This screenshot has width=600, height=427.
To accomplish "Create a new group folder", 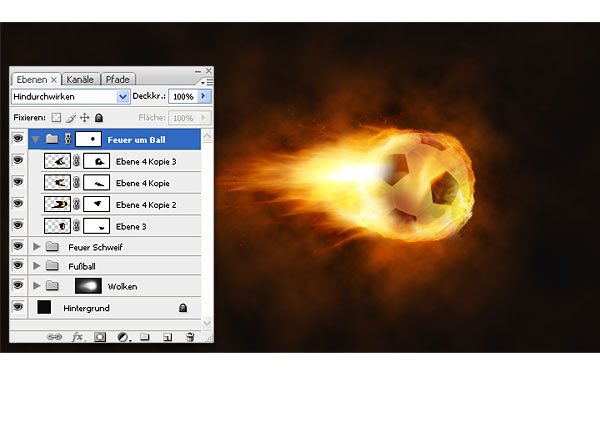I will (x=145, y=337).
